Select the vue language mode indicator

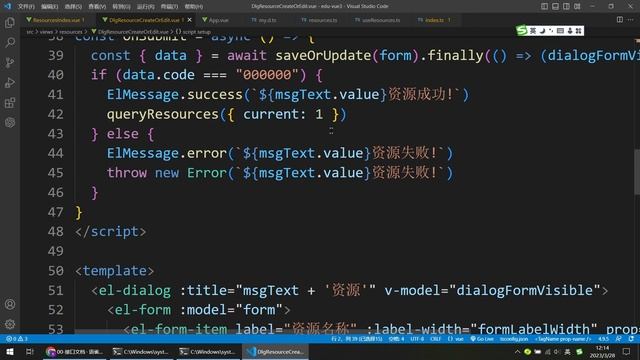pyautogui.click(x=456, y=339)
